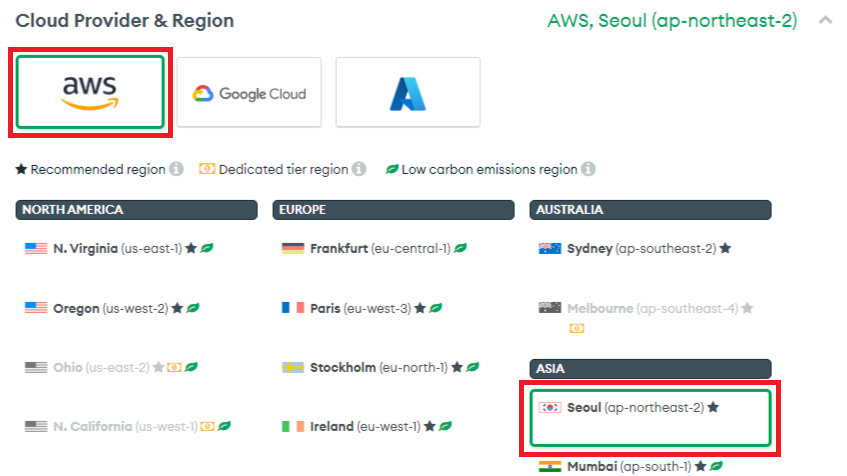Choose N. Virginia (us-east-1) region
The height and width of the screenshot is (476, 847).
tap(119, 249)
